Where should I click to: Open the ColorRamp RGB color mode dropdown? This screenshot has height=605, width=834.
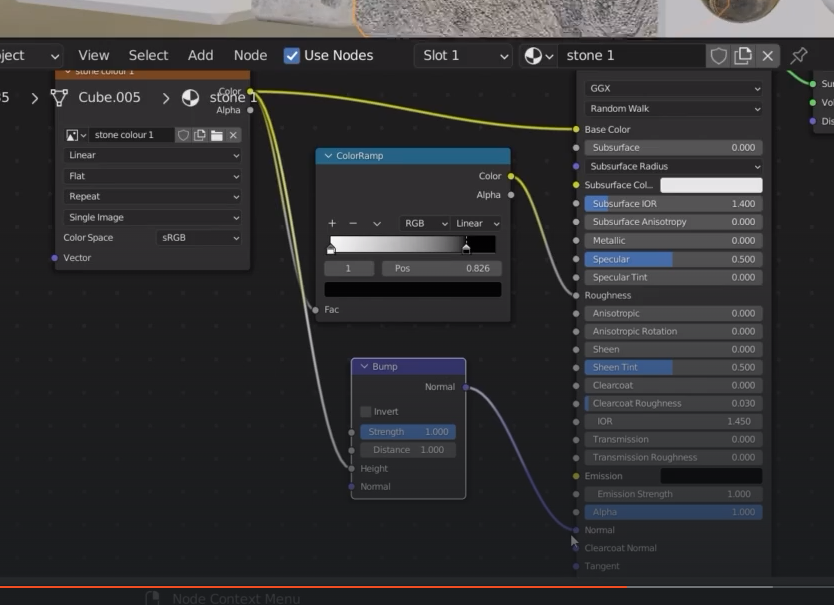(425, 223)
